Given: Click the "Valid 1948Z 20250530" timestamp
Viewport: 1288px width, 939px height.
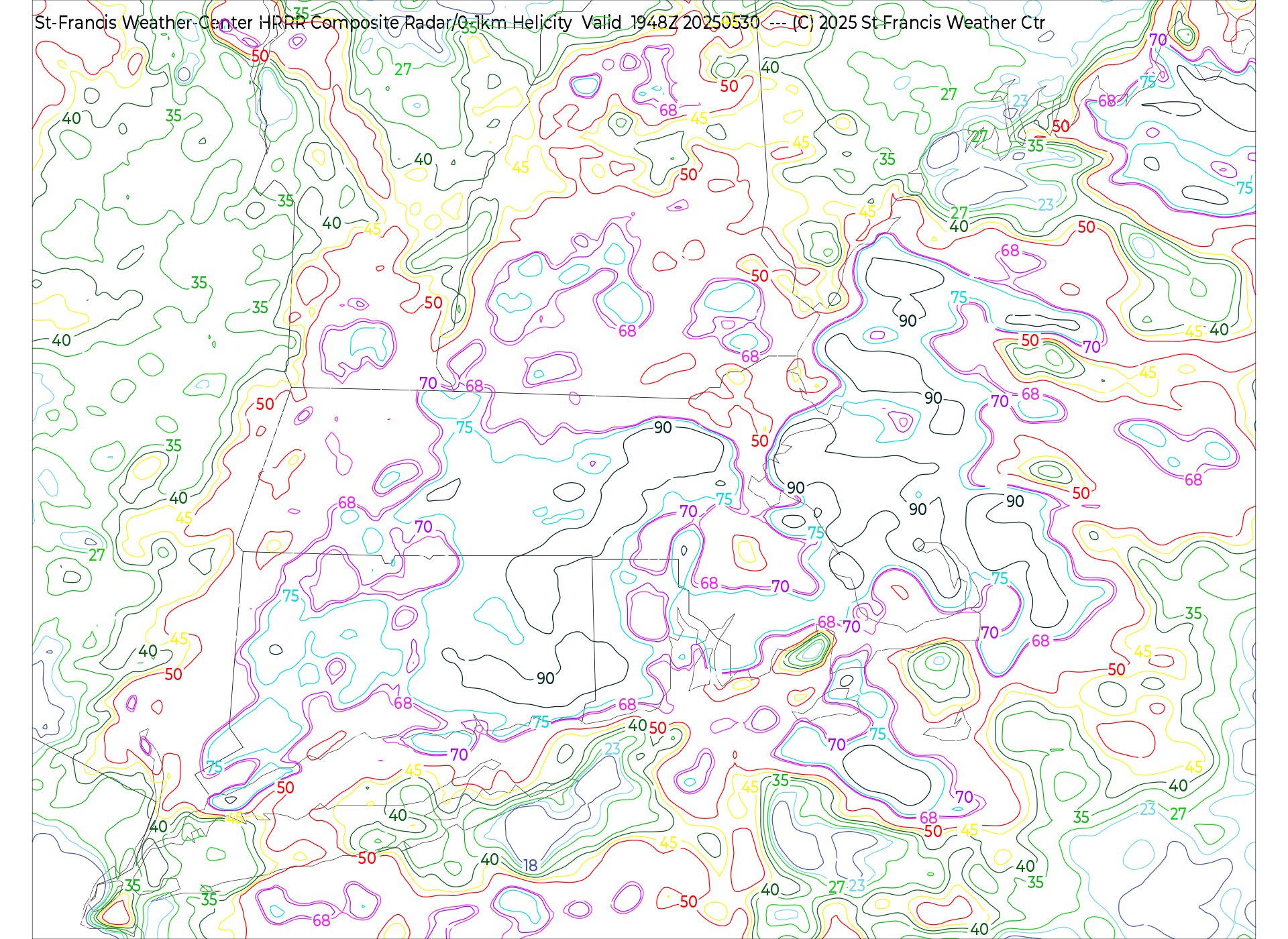Looking at the screenshot, I should 670,23.
